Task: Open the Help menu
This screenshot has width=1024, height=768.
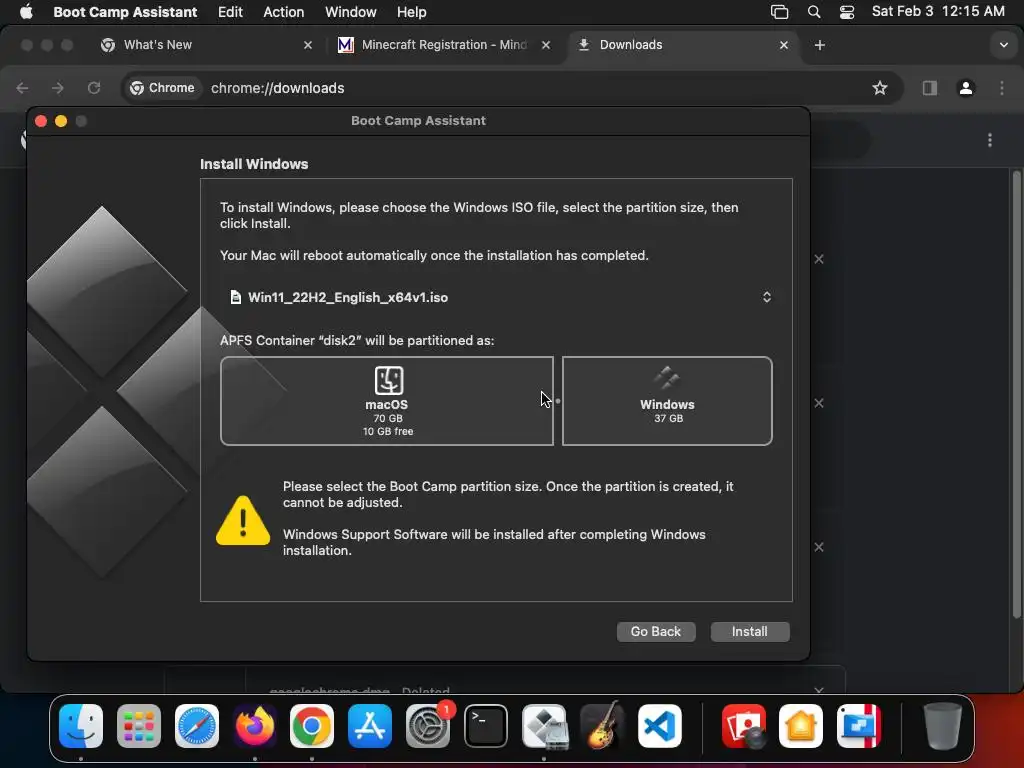Action: tap(411, 12)
